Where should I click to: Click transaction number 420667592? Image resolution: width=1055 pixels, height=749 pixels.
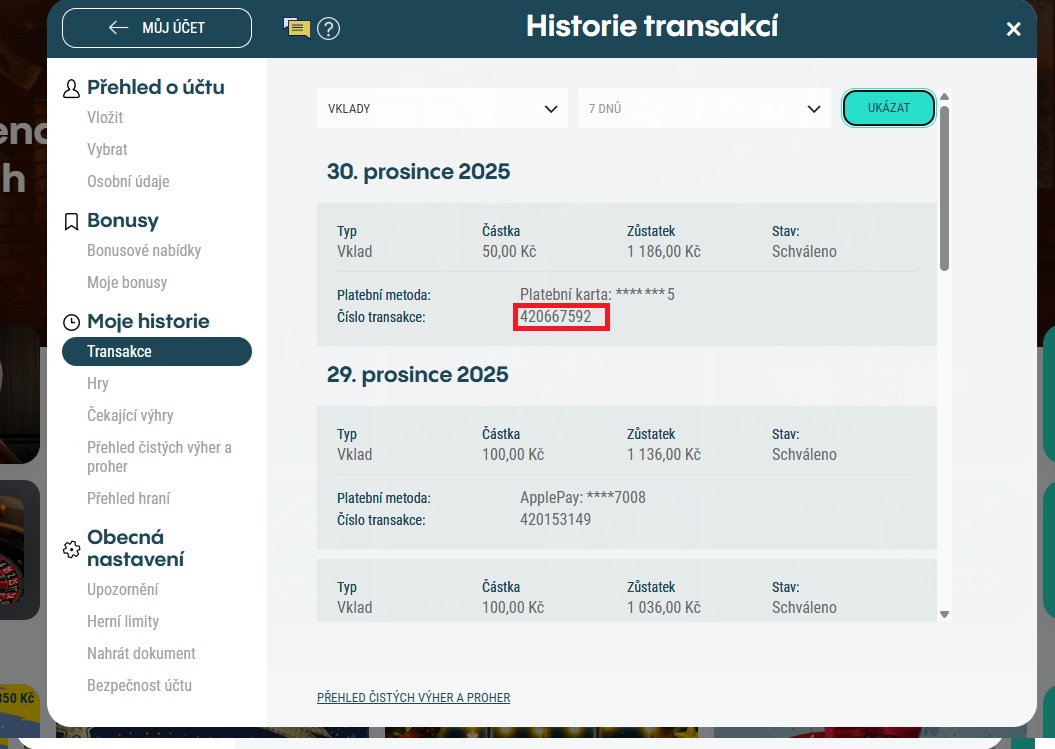click(x=556, y=317)
